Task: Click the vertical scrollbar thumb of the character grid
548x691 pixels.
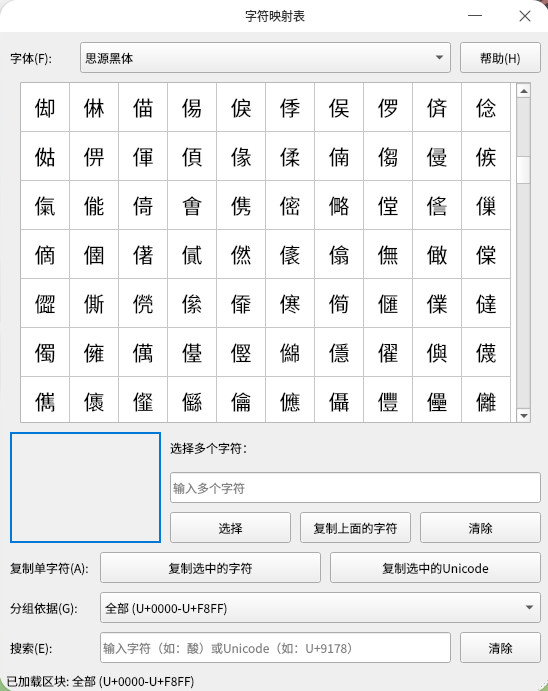Action: (x=523, y=170)
